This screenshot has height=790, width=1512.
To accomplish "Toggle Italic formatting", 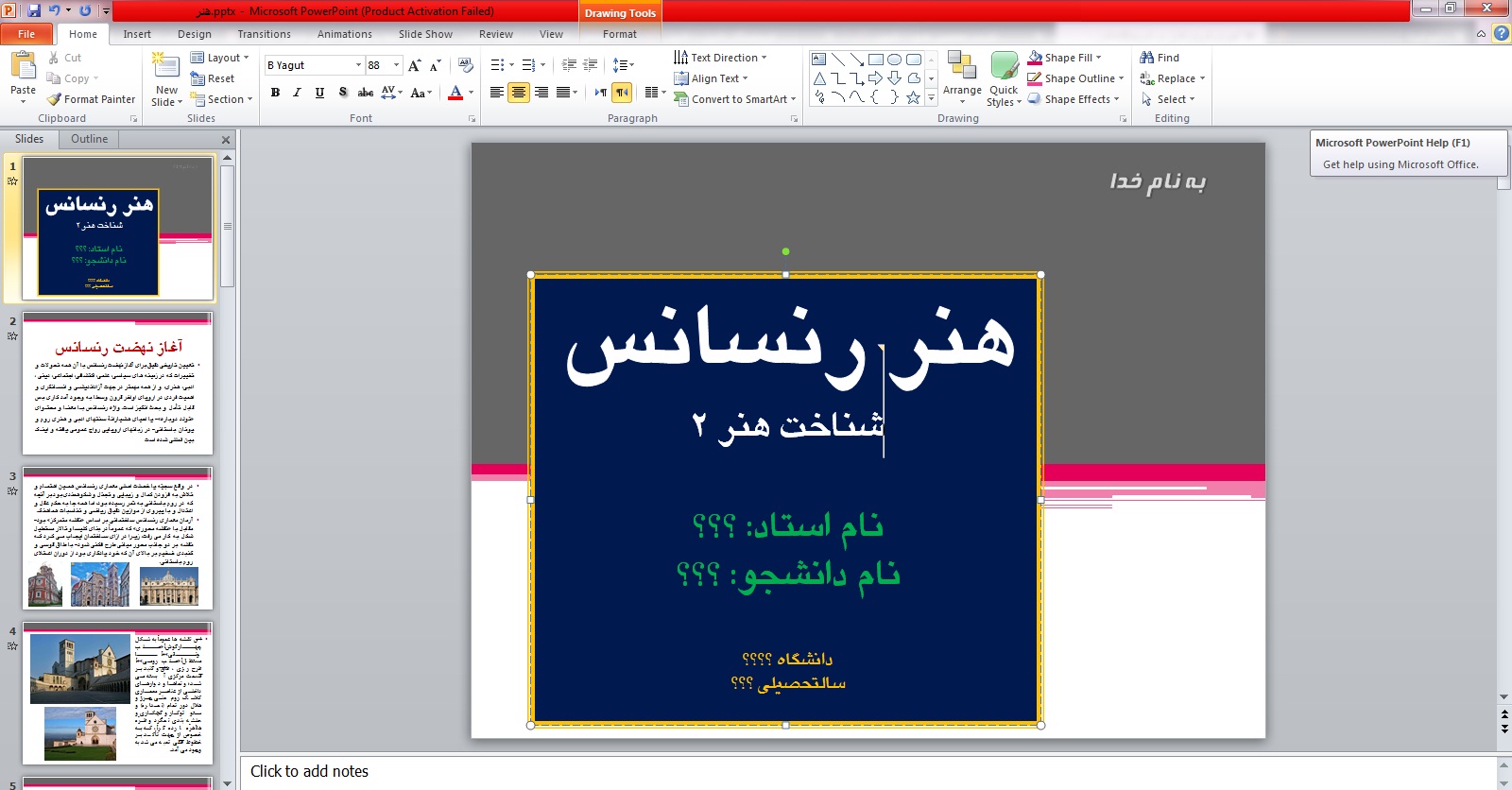I will click(297, 93).
